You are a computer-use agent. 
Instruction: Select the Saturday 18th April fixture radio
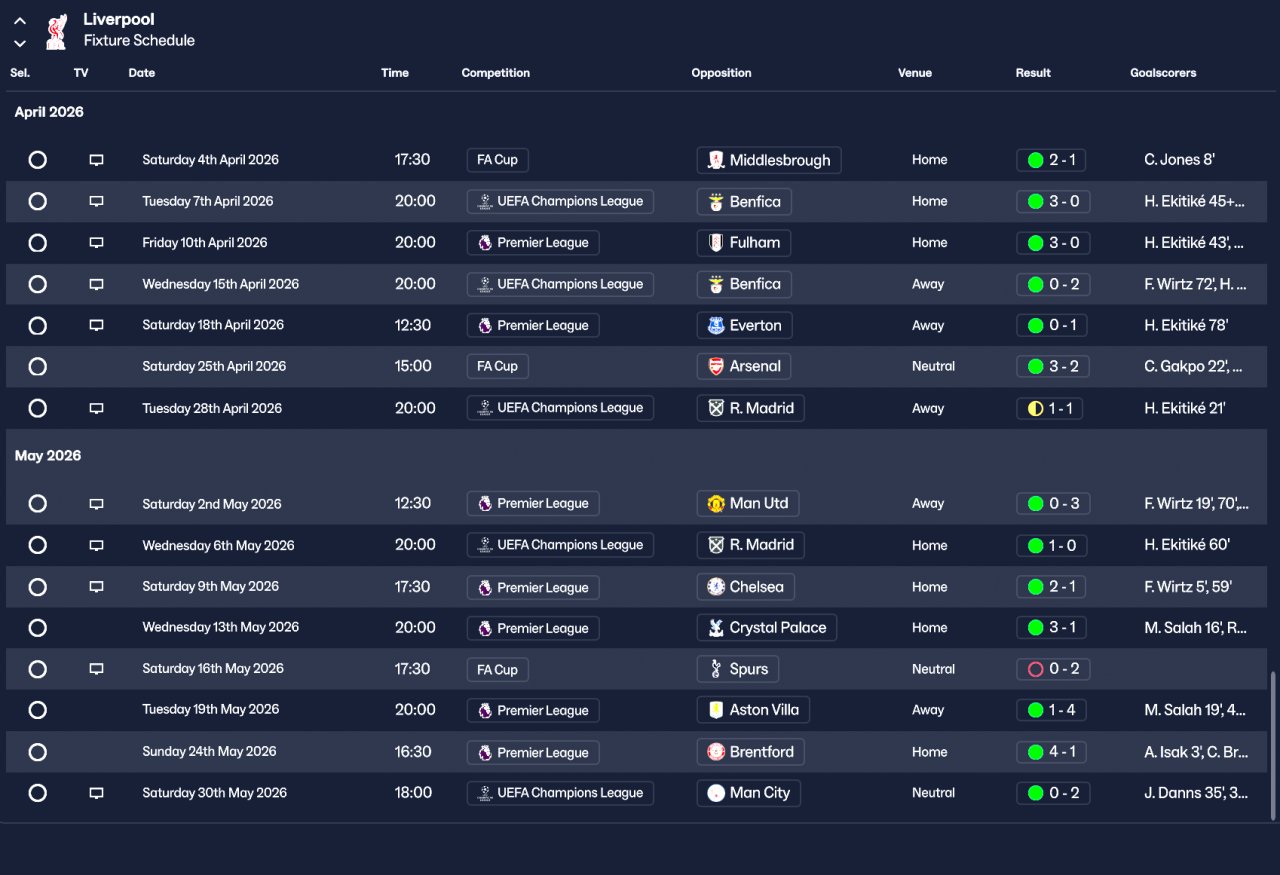(37, 325)
